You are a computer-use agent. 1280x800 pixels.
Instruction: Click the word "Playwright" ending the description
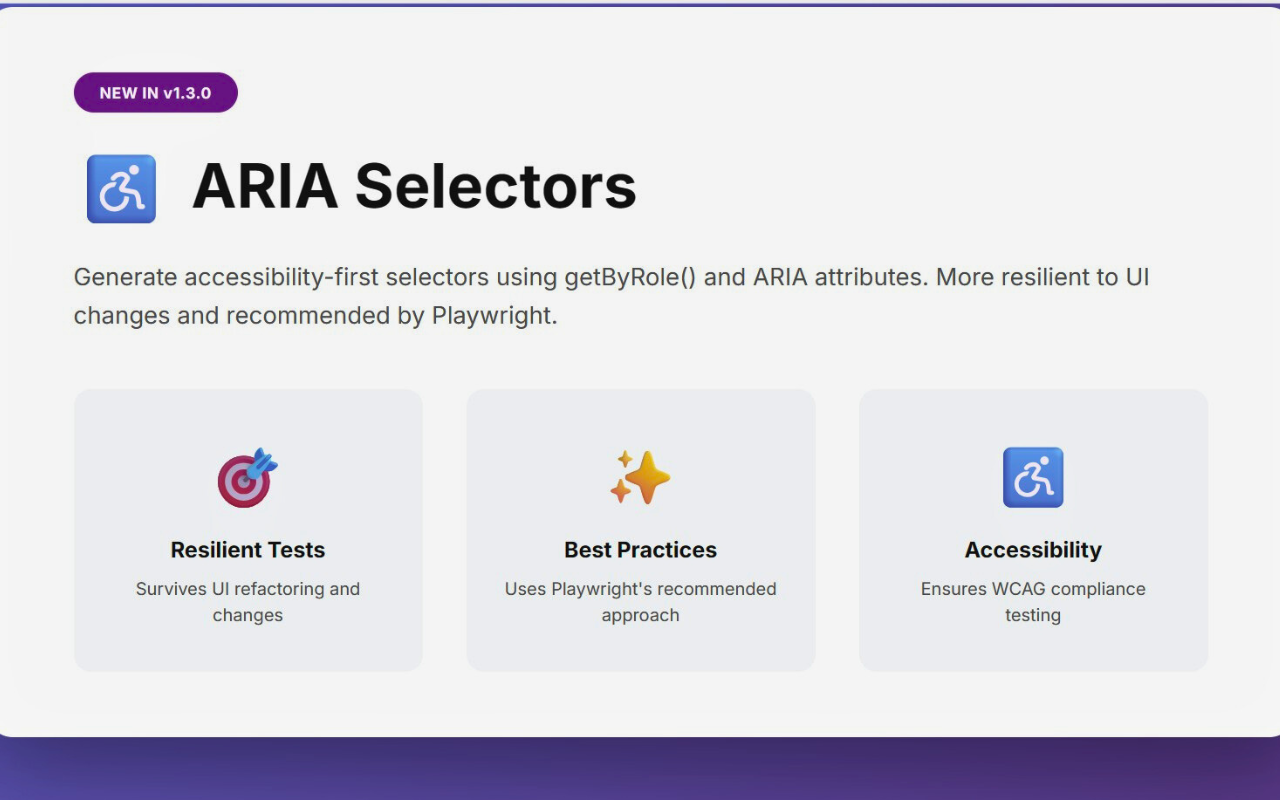click(491, 316)
